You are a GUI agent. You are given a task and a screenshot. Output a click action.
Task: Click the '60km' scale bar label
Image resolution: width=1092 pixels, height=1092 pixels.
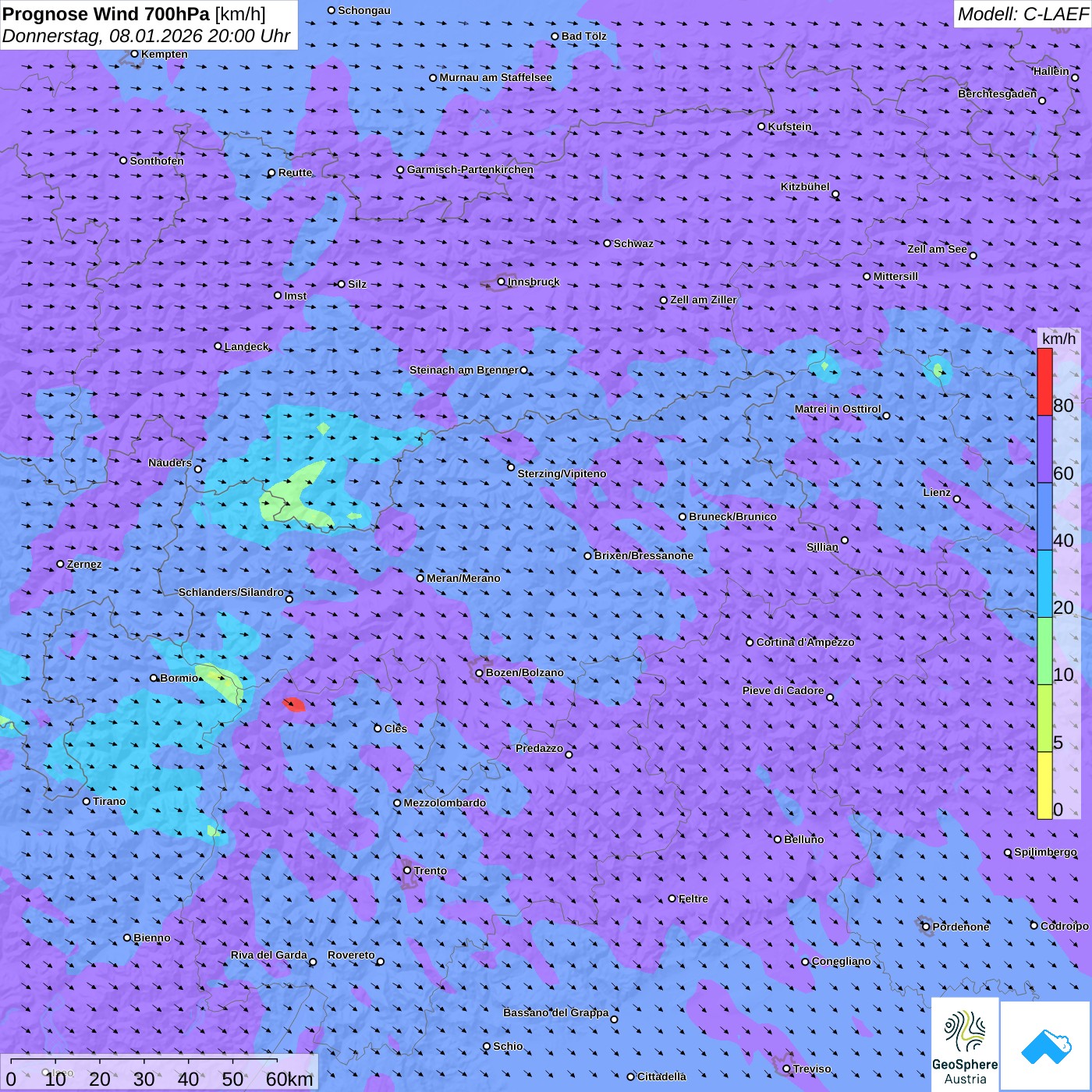point(289,1079)
